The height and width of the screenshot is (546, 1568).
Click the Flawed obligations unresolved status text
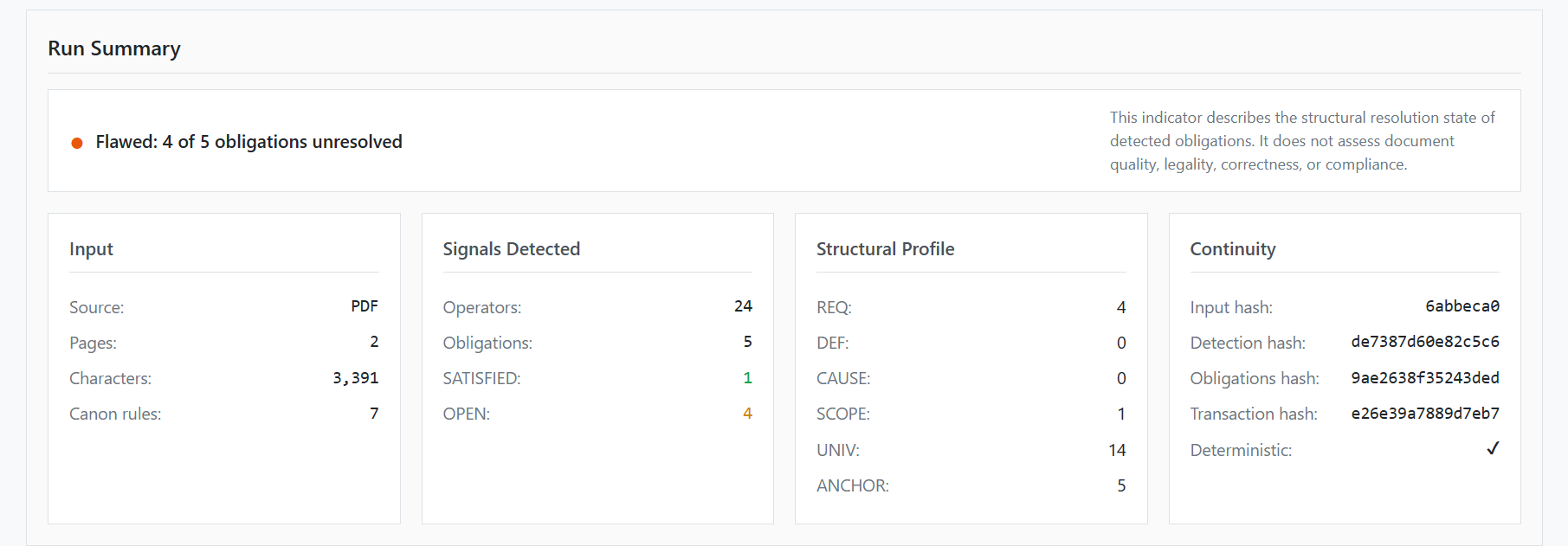coord(248,142)
